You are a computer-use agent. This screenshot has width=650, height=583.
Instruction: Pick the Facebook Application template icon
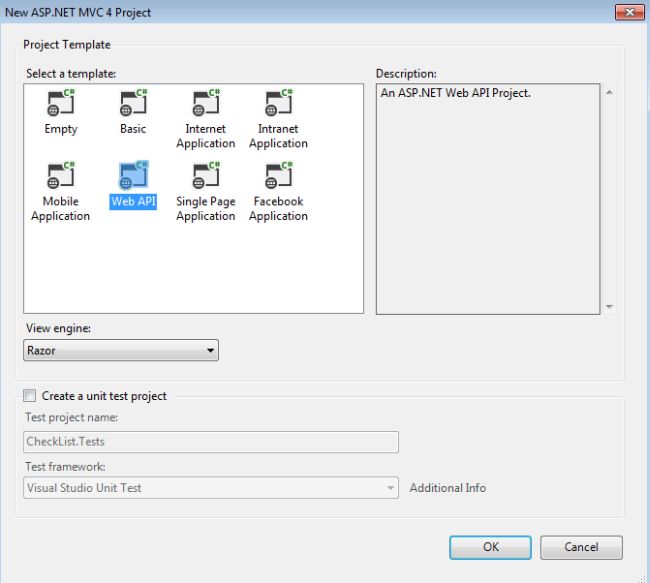(x=278, y=177)
